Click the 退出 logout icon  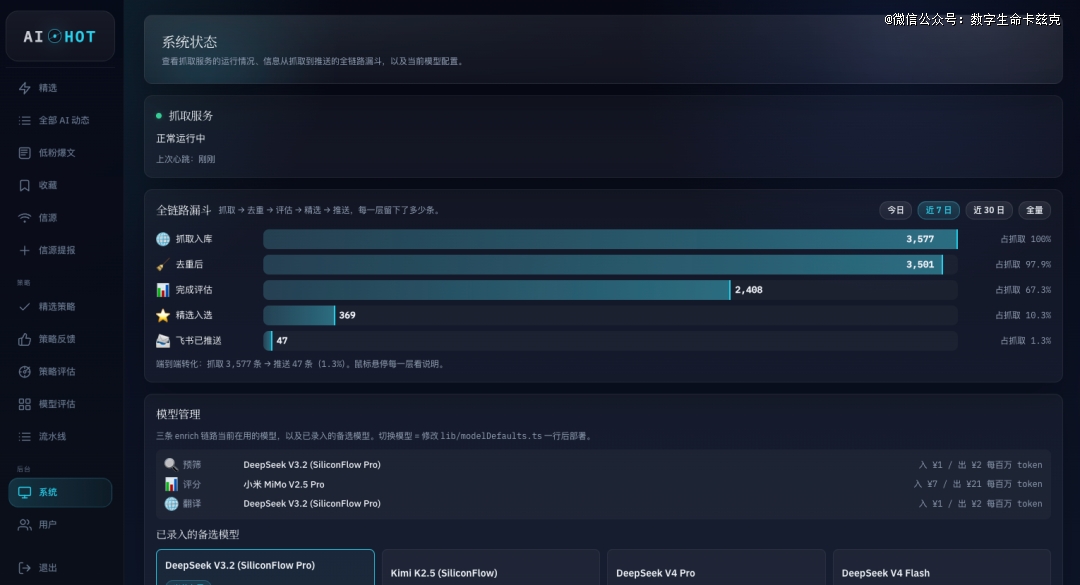pyautogui.click(x=25, y=568)
